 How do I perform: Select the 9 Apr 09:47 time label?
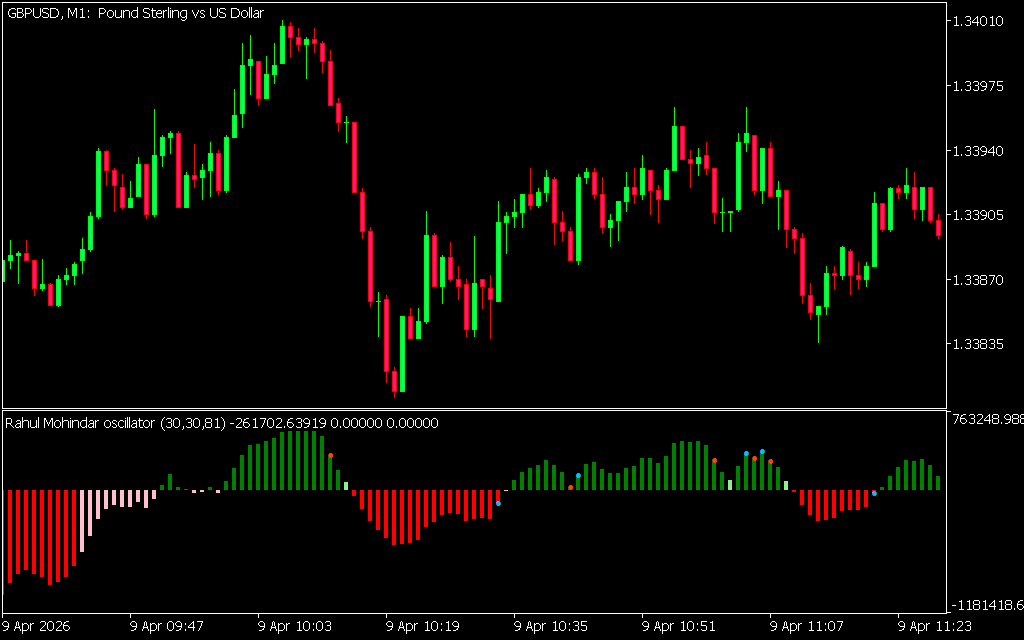point(167,627)
